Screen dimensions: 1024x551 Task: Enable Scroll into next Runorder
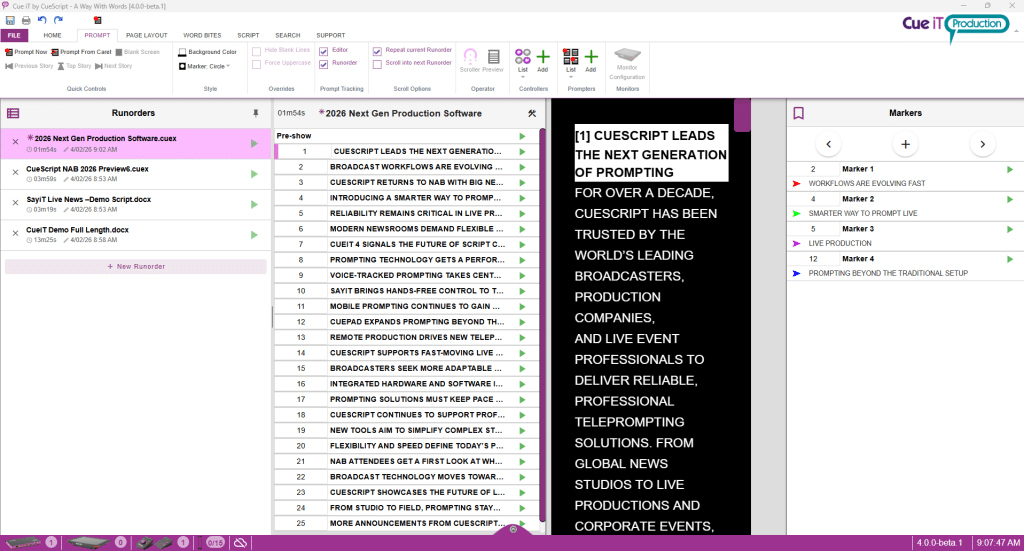(x=377, y=64)
